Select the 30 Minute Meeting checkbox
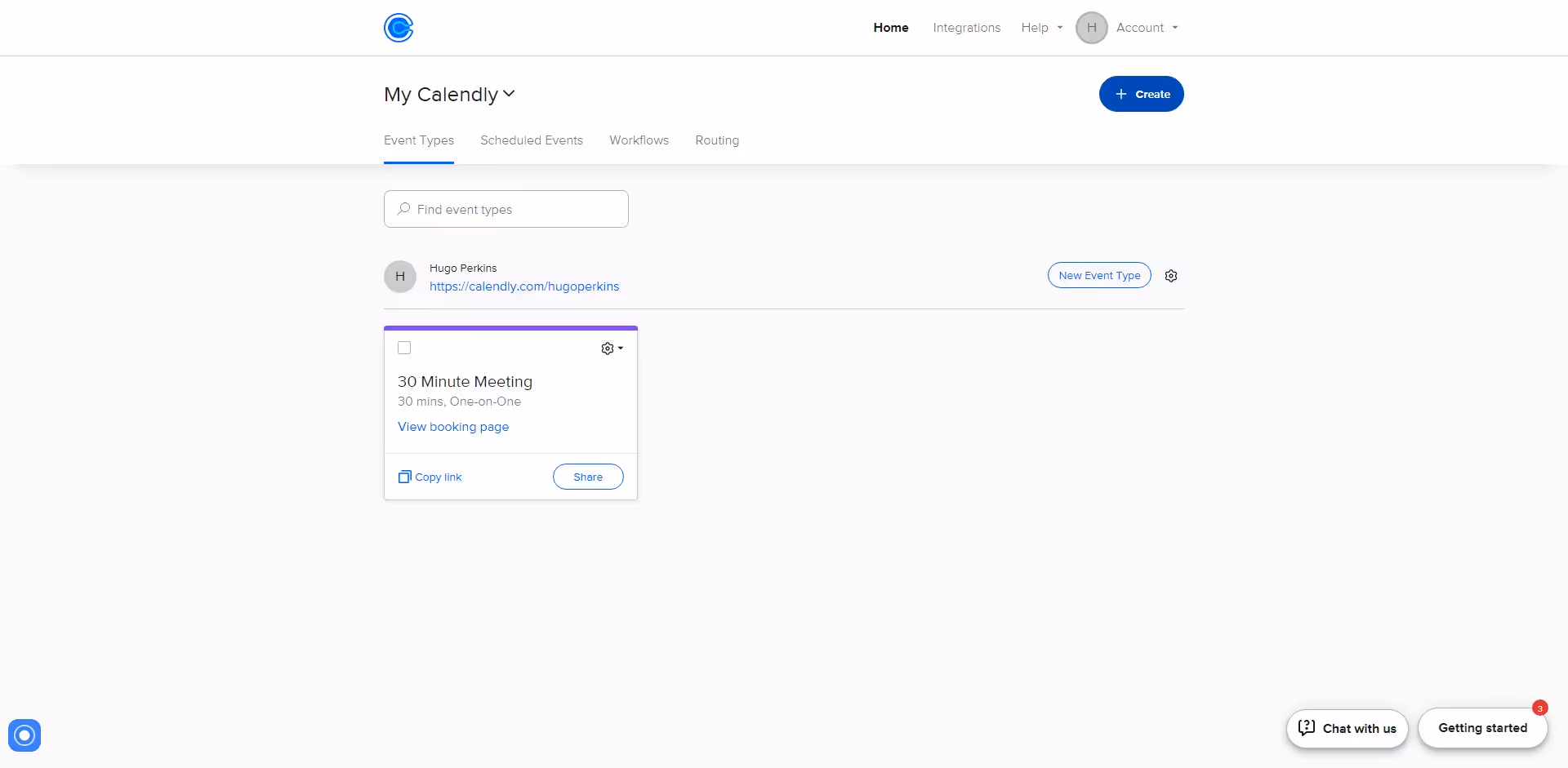This screenshot has height=768, width=1568. [x=404, y=348]
